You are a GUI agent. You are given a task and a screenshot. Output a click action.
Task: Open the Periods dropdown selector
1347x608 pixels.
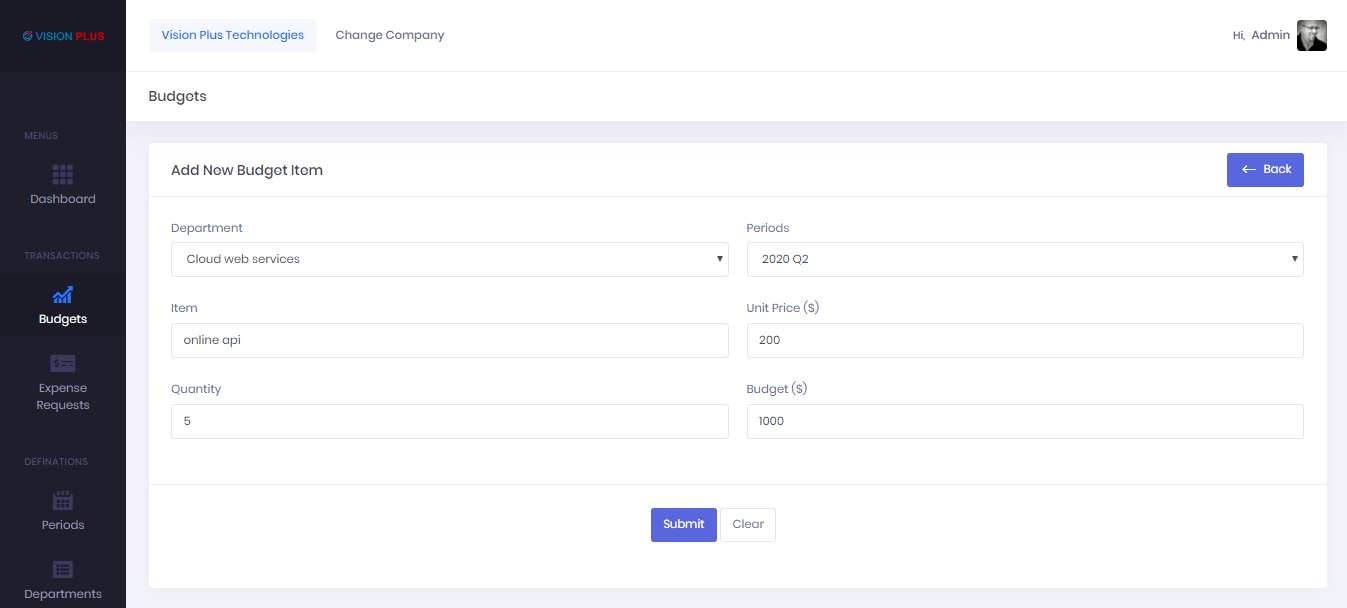(x=1024, y=259)
